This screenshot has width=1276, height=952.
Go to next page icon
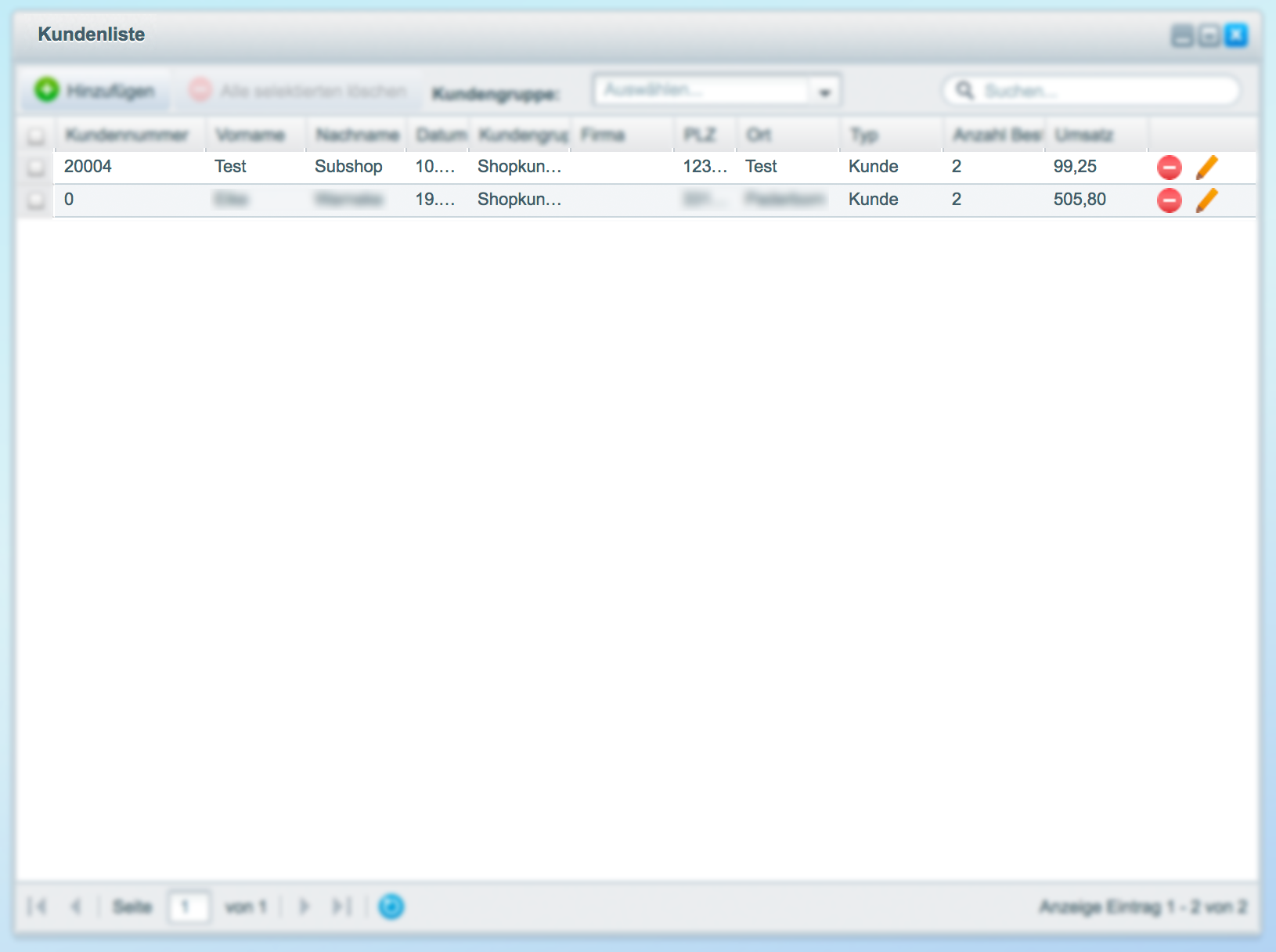click(x=304, y=907)
